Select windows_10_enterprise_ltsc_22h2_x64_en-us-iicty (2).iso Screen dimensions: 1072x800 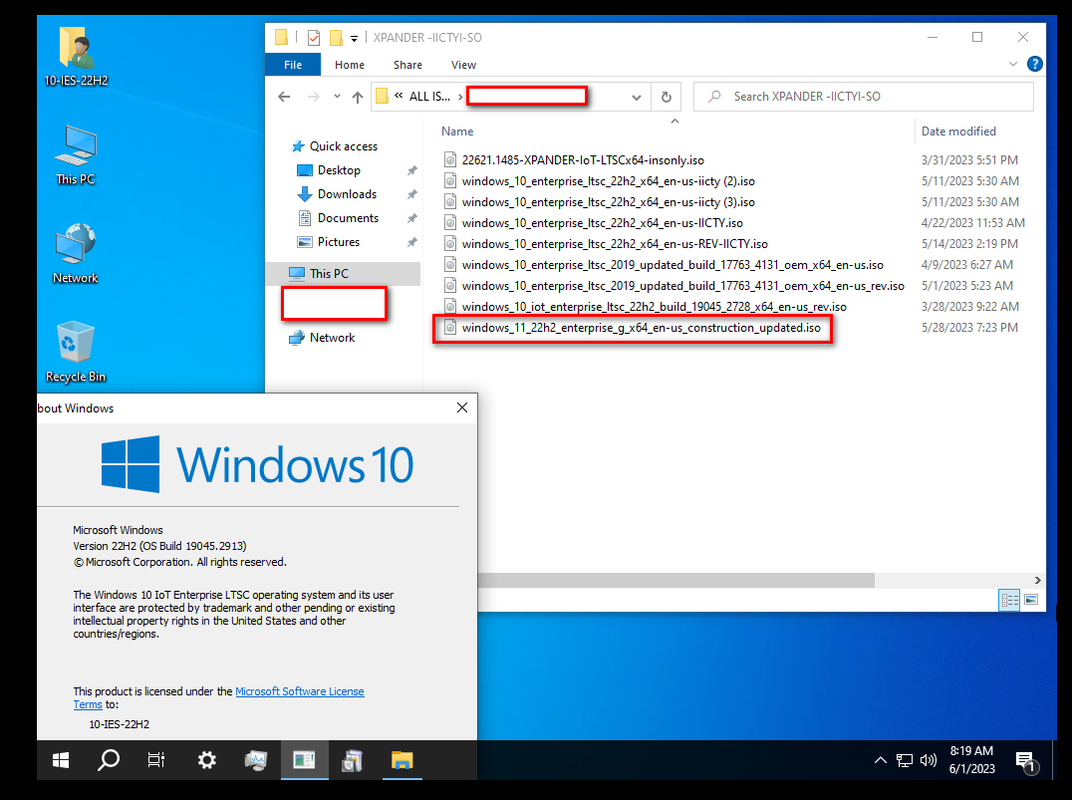click(x=608, y=181)
